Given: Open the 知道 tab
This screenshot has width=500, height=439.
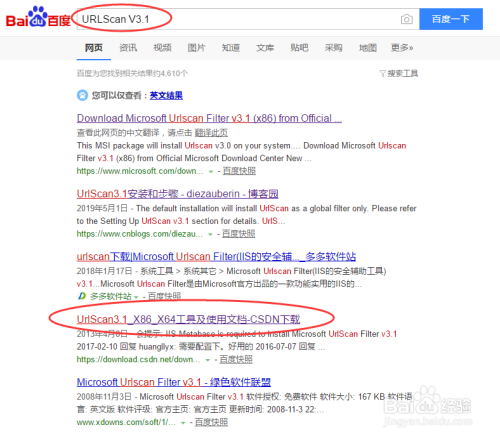Looking at the screenshot, I should (x=231, y=48).
